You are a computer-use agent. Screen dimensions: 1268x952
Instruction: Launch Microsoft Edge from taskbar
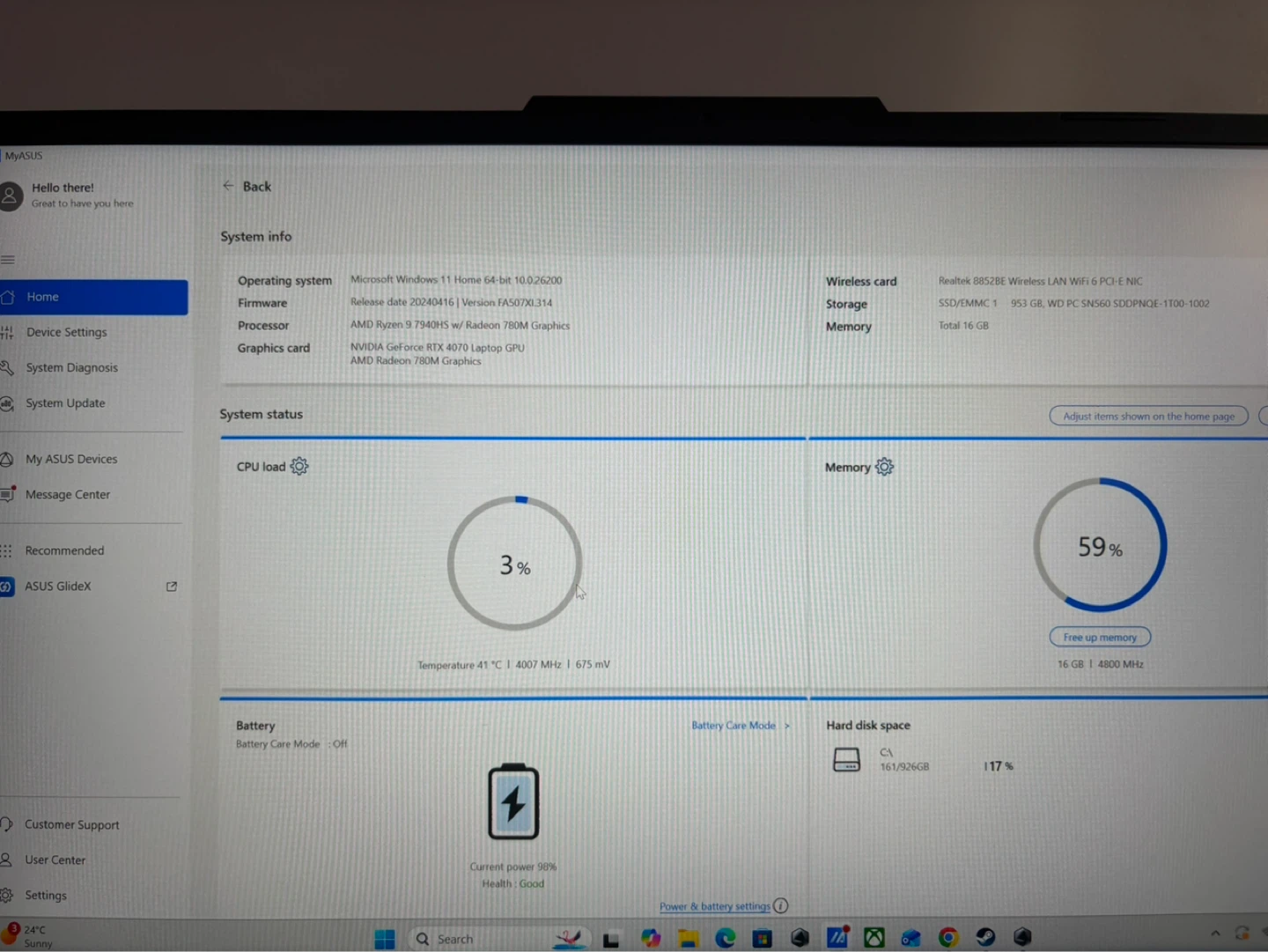point(726,939)
